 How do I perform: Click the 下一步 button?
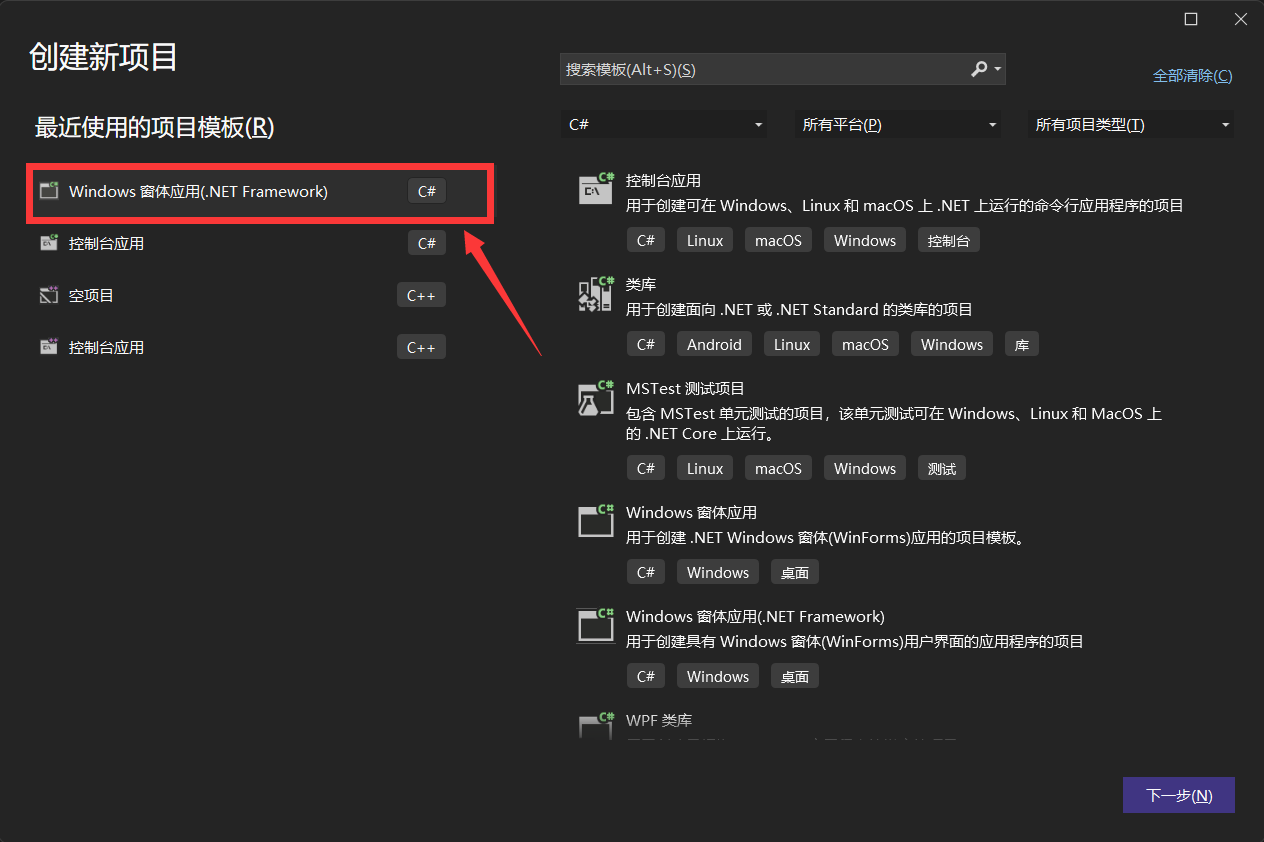point(1179,795)
